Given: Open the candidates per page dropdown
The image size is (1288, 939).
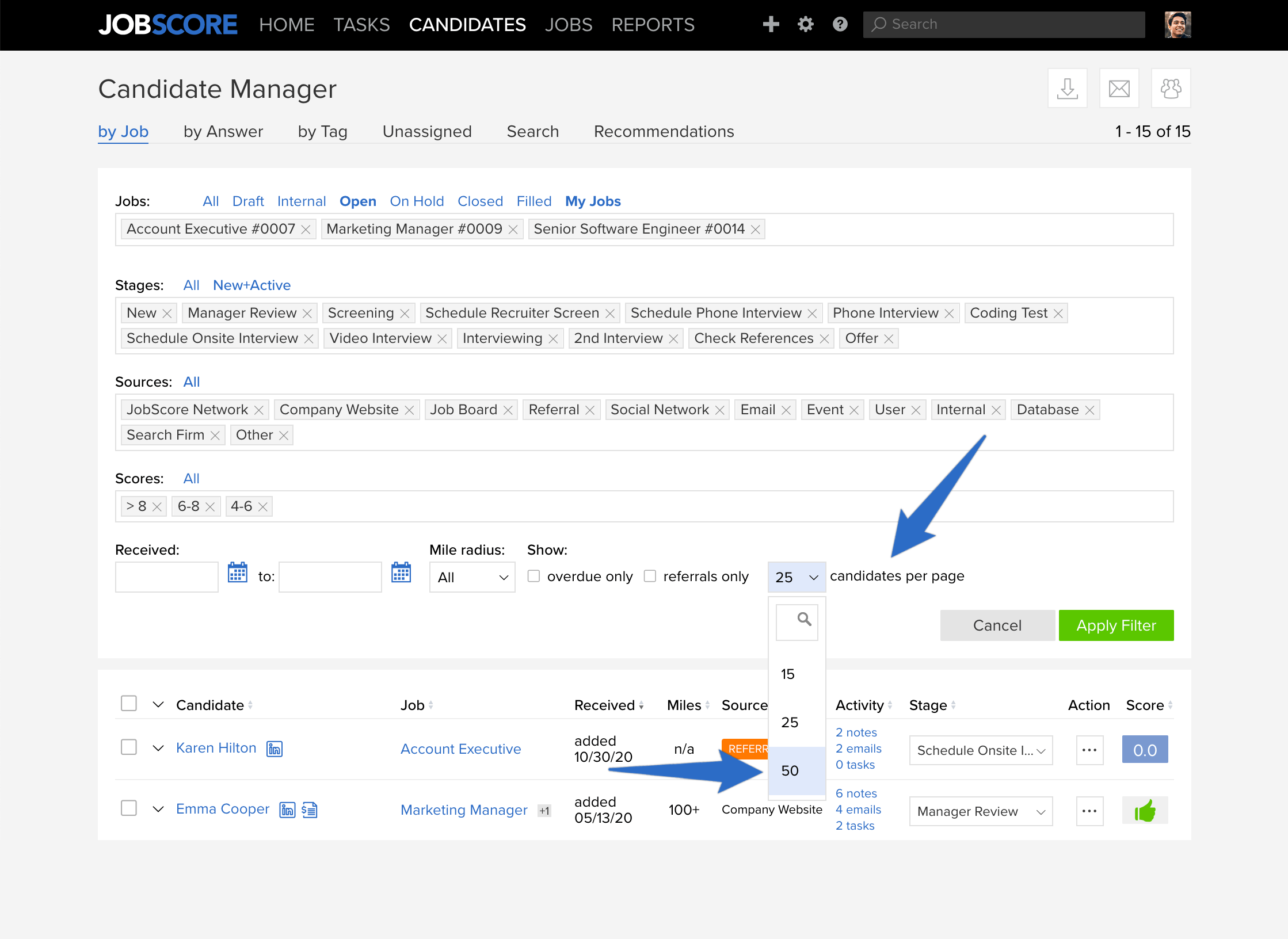Looking at the screenshot, I should click(797, 577).
